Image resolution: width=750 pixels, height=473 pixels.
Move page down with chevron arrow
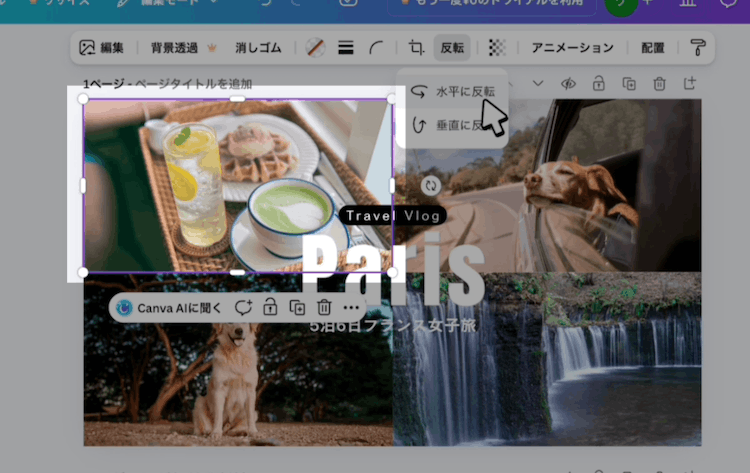point(538,84)
